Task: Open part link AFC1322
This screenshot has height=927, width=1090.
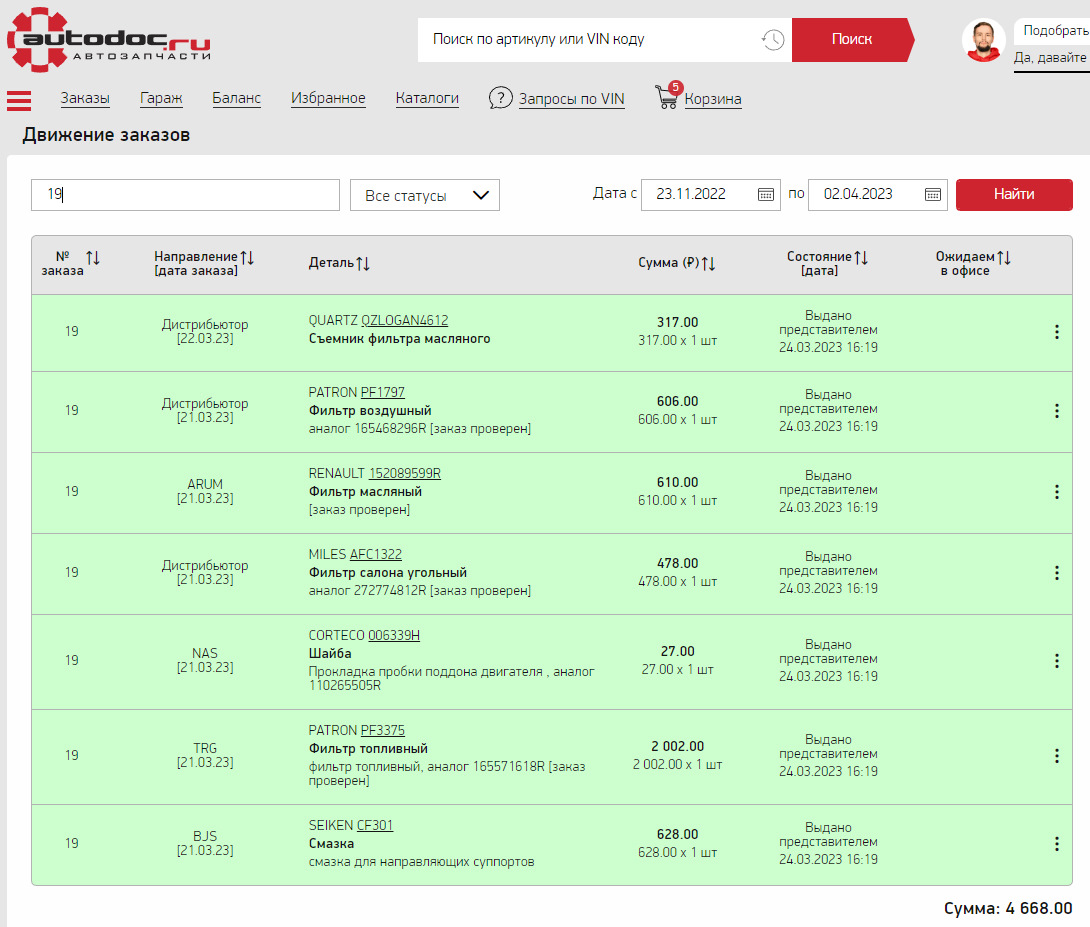Action: pos(375,555)
